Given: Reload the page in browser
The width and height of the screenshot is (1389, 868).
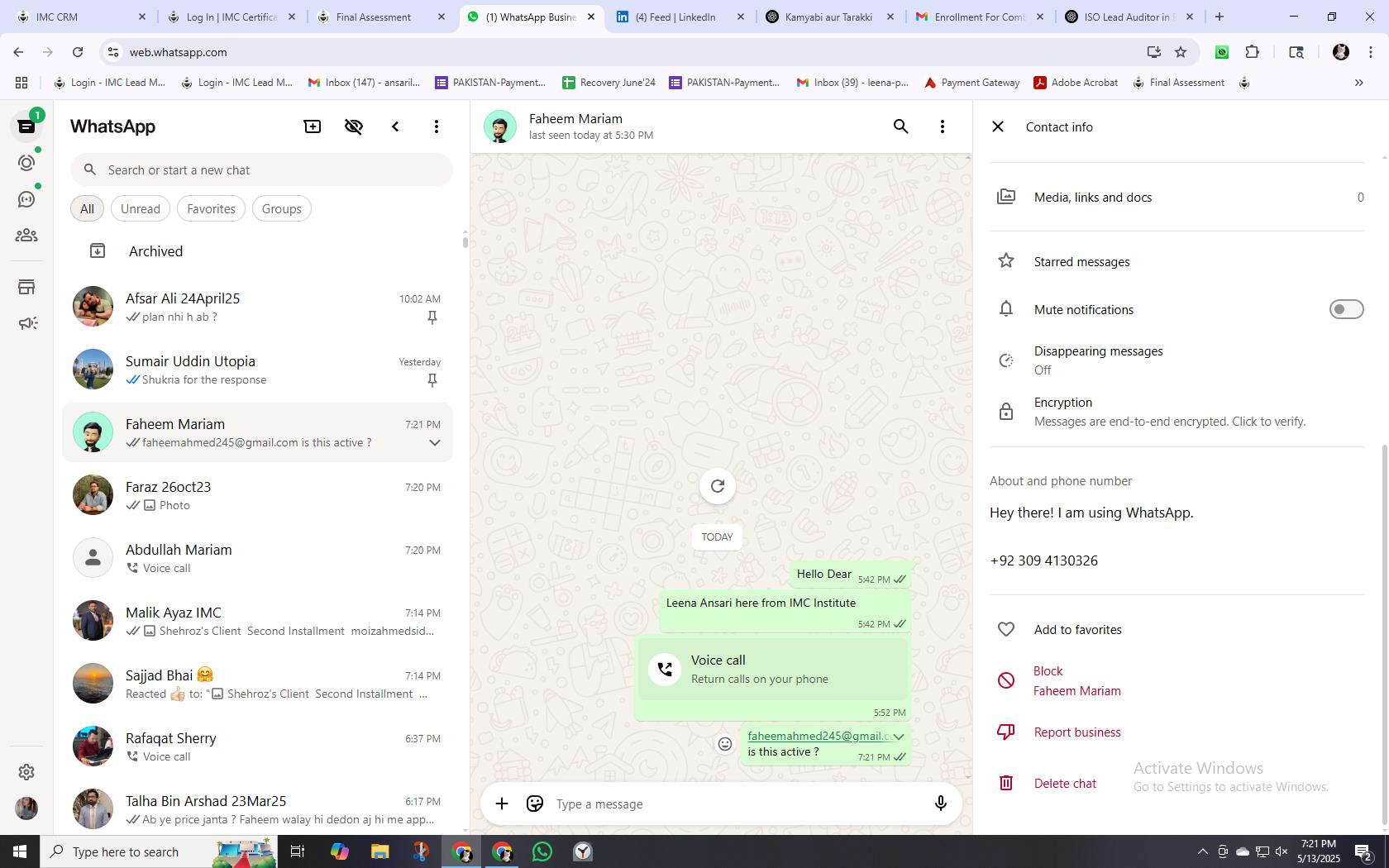Looking at the screenshot, I should (x=78, y=52).
